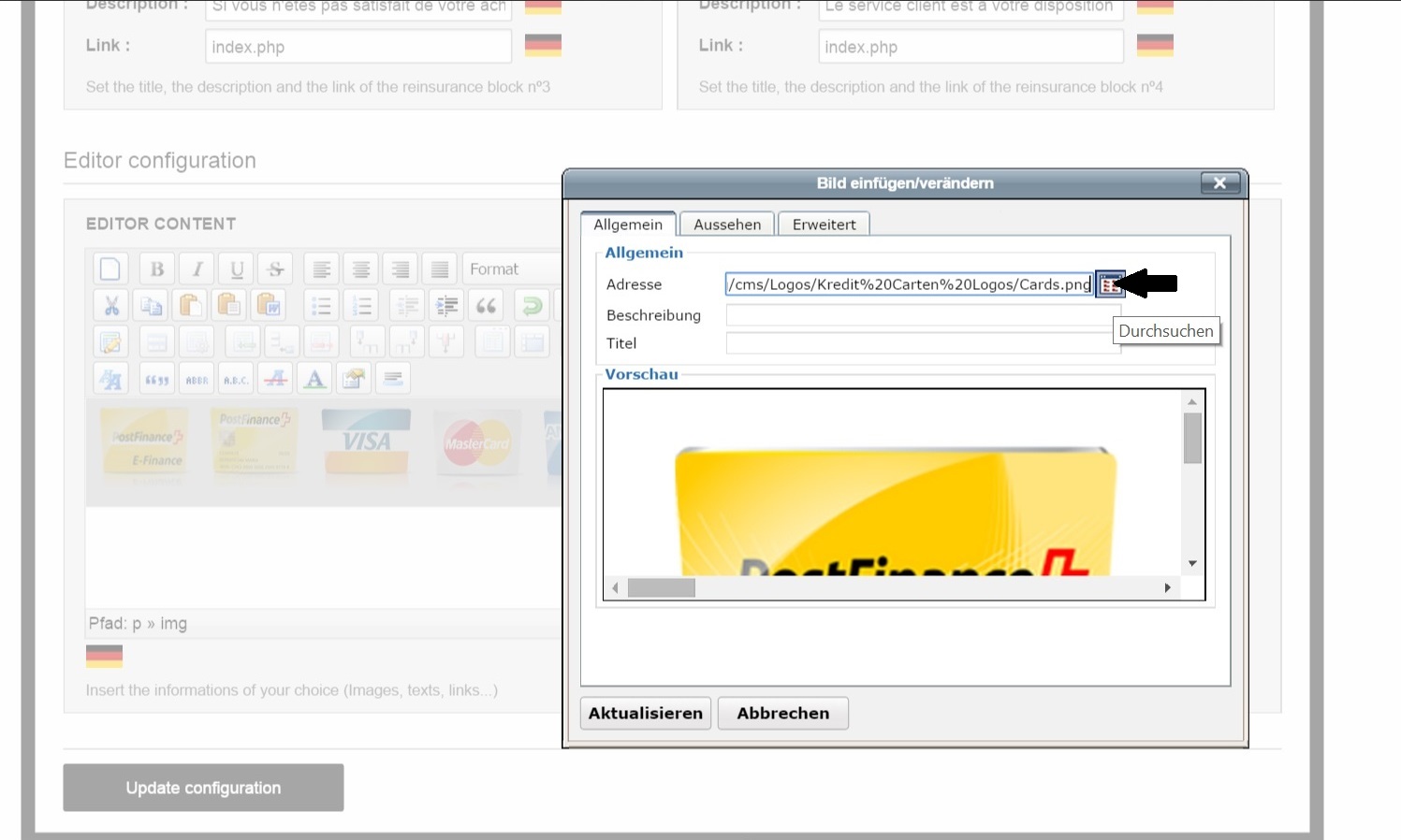Viewport: 1401px width, 840px height.
Task: Decrease indent with the outdent icon
Action: click(408, 306)
